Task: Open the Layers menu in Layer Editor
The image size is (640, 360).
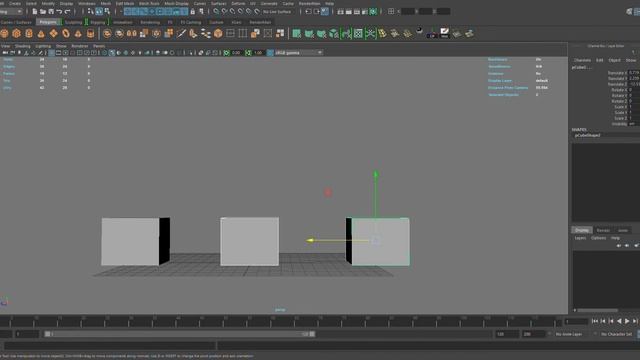Action: [580, 238]
